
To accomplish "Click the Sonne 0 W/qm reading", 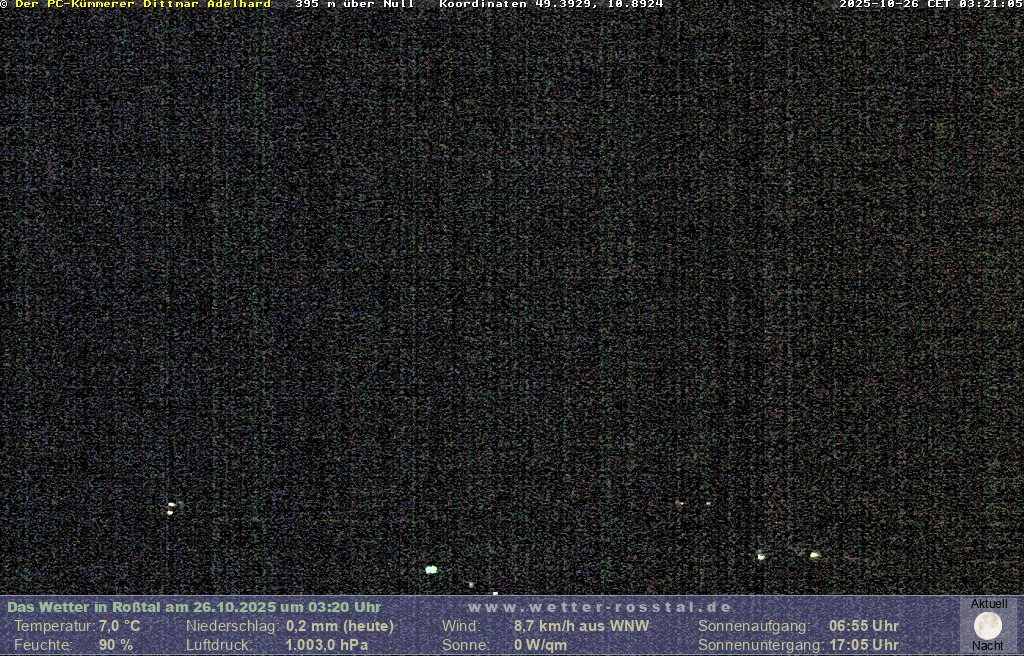I will coord(540,645).
